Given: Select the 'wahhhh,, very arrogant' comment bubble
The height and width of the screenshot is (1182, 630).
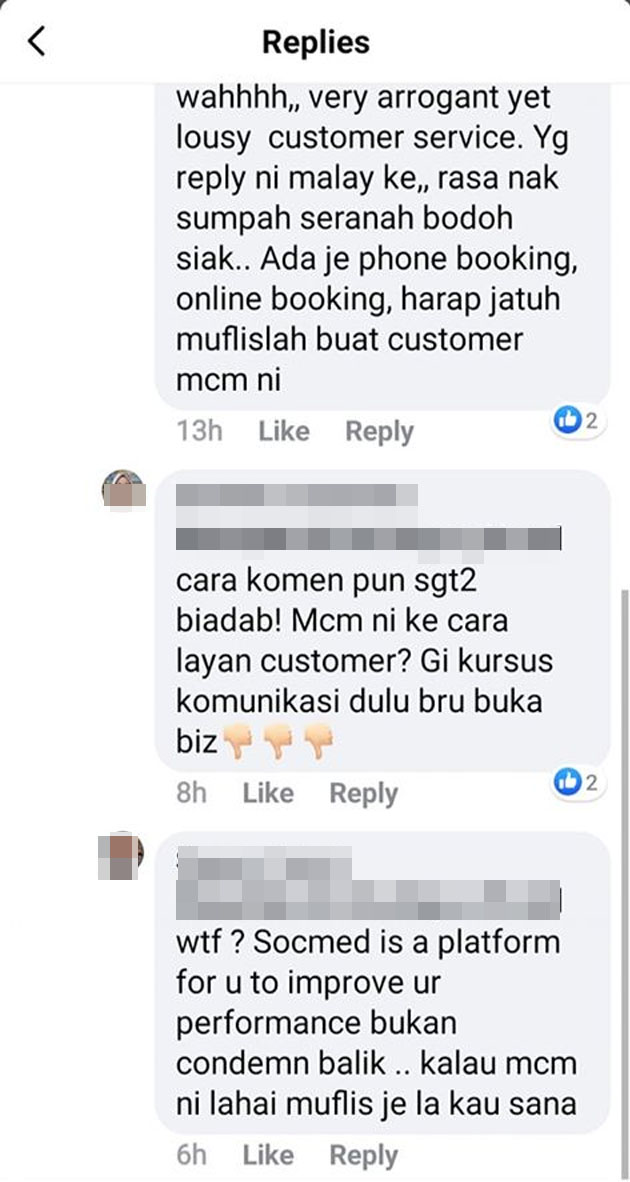Looking at the screenshot, I should coord(382,246).
